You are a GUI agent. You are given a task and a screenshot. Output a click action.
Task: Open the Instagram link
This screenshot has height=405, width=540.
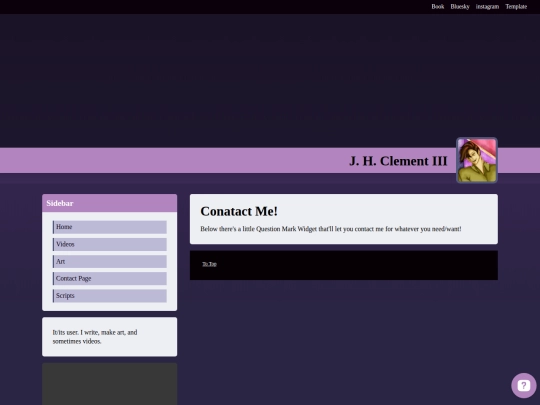487,7
